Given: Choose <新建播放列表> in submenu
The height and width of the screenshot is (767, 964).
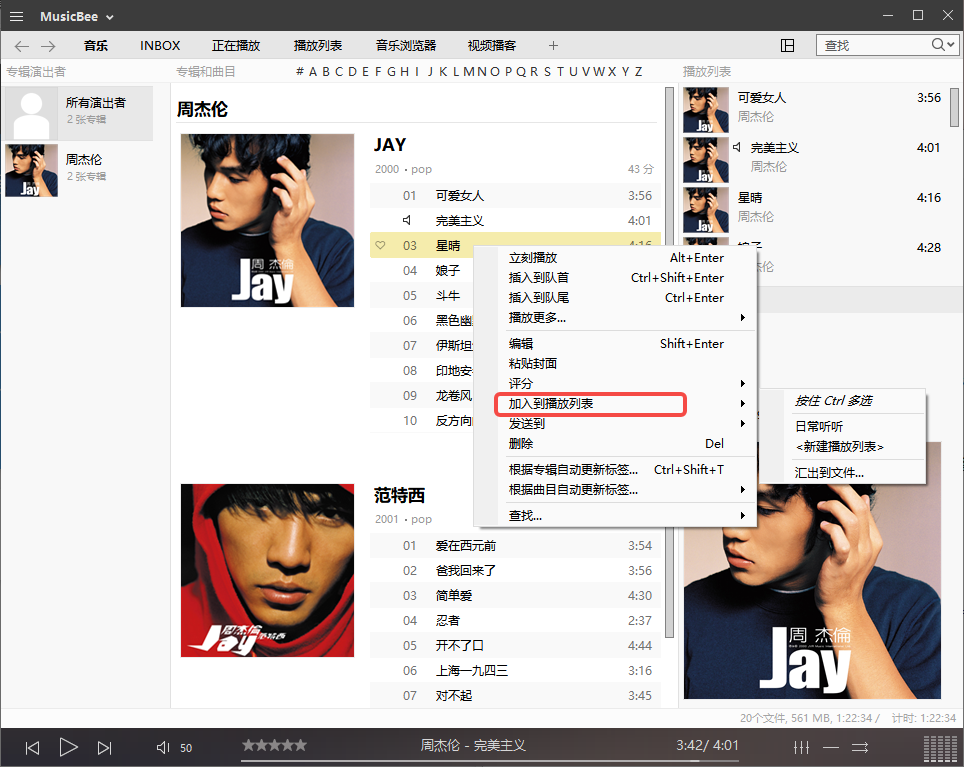Looking at the screenshot, I should click(x=840, y=447).
